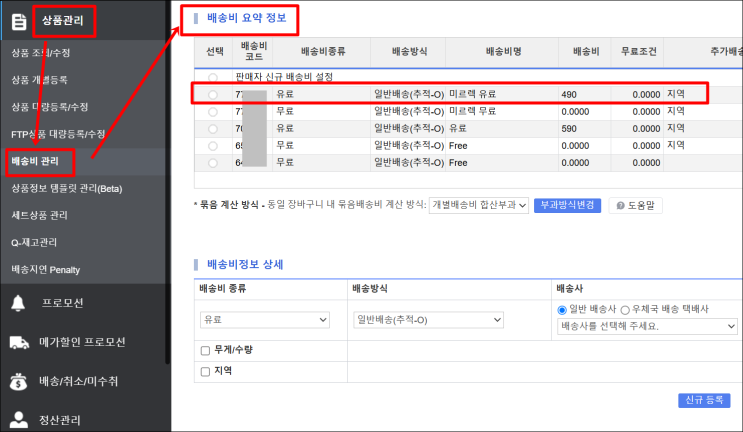Open 상품정보 템플릿 관리(Beta) menu item
The width and height of the screenshot is (743, 432).
[67, 188]
